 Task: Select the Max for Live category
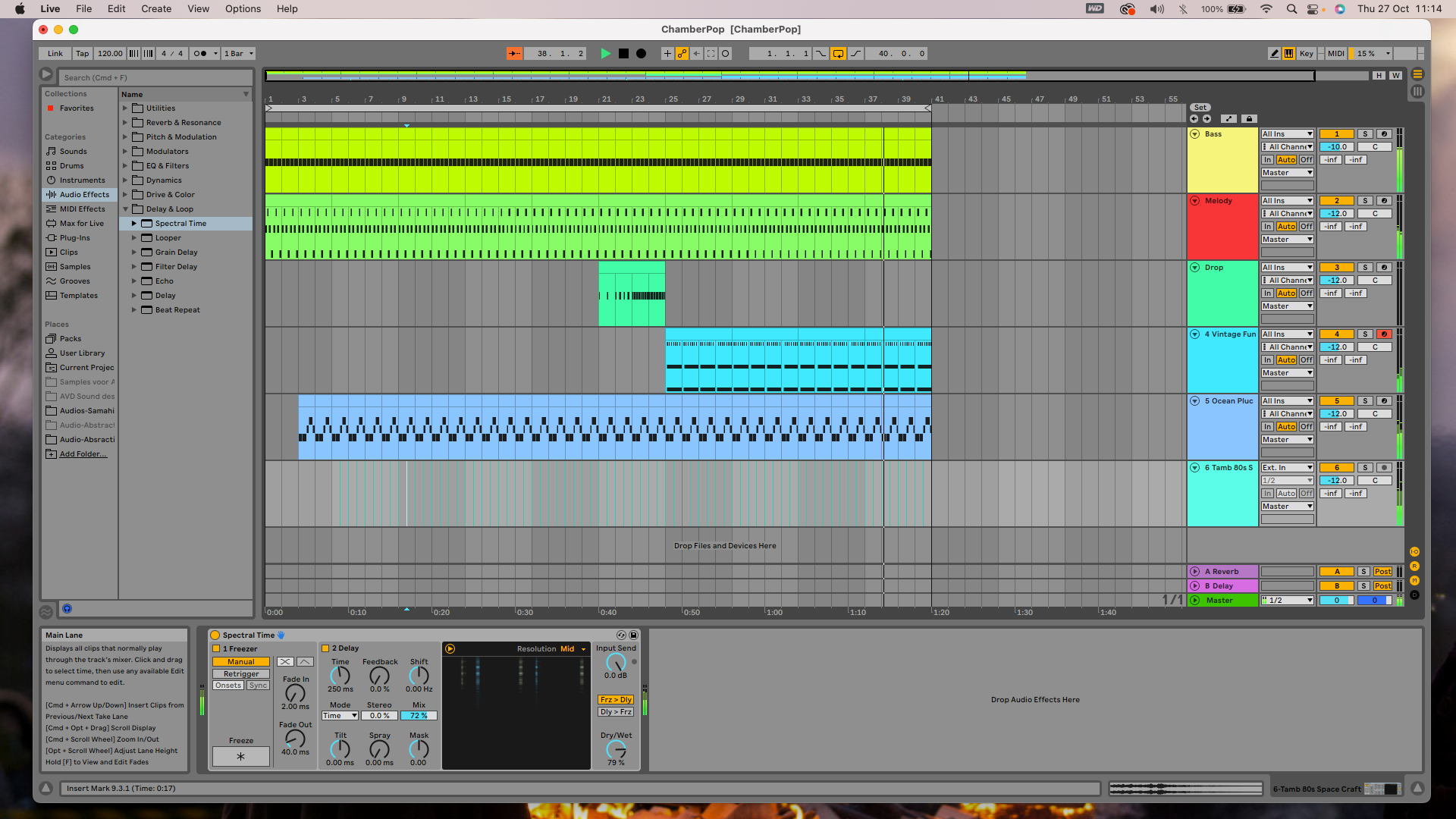click(x=81, y=223)
